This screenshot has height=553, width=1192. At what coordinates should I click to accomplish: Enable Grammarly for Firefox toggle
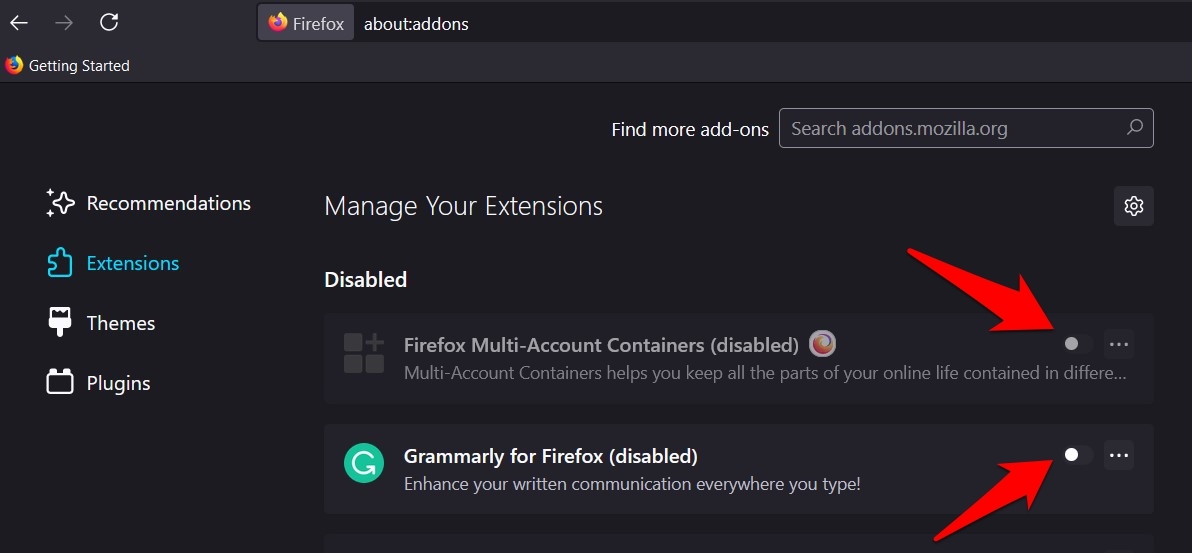(x=1076, y=455)
